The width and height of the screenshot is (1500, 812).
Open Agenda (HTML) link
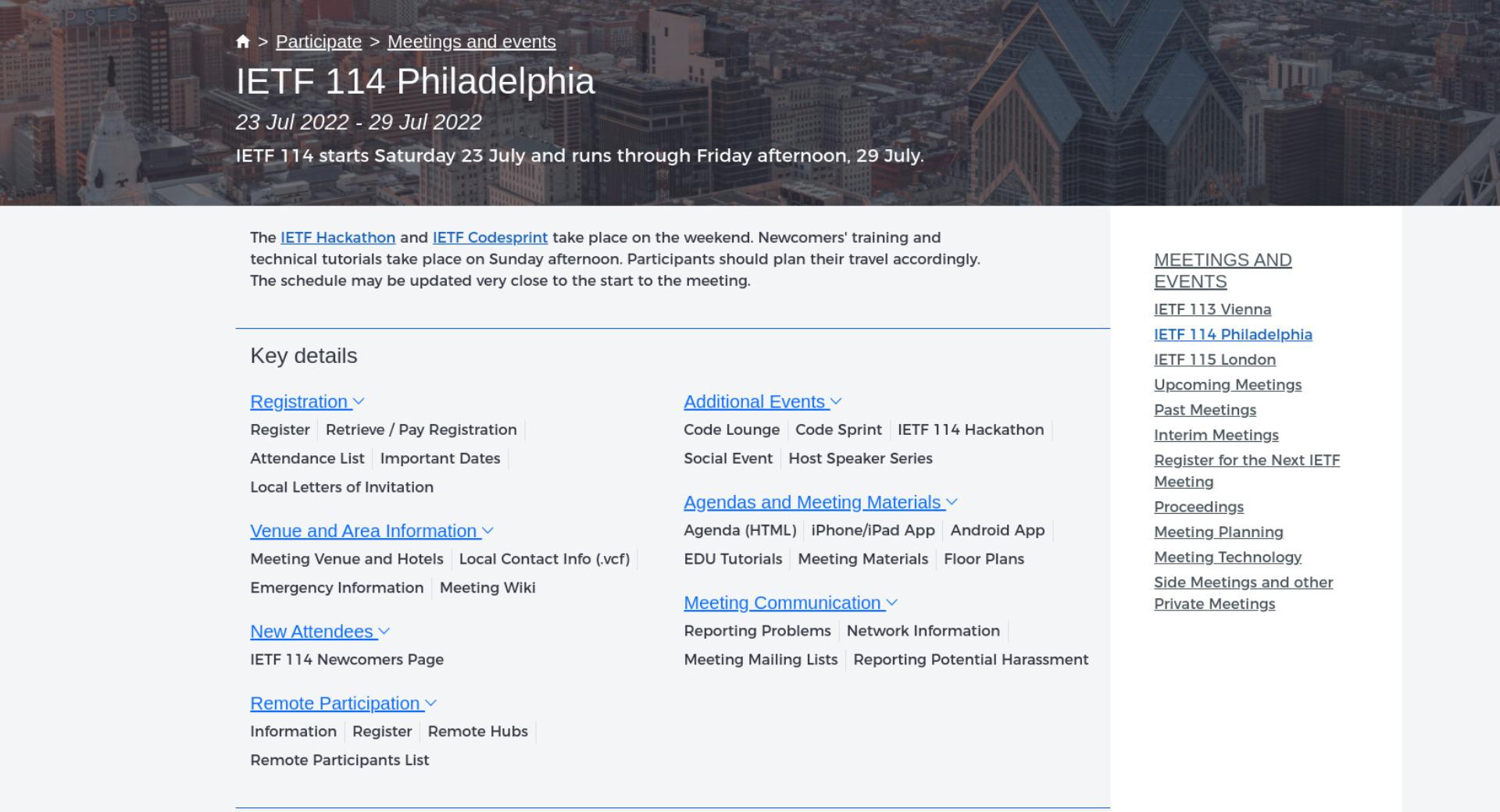point(740,531)
